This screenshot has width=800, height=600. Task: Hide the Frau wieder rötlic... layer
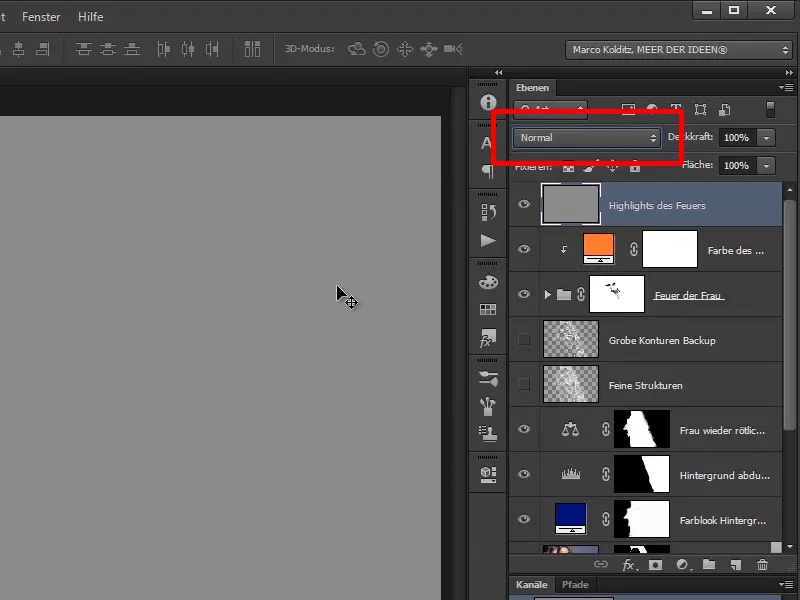(x=524, y=429)
